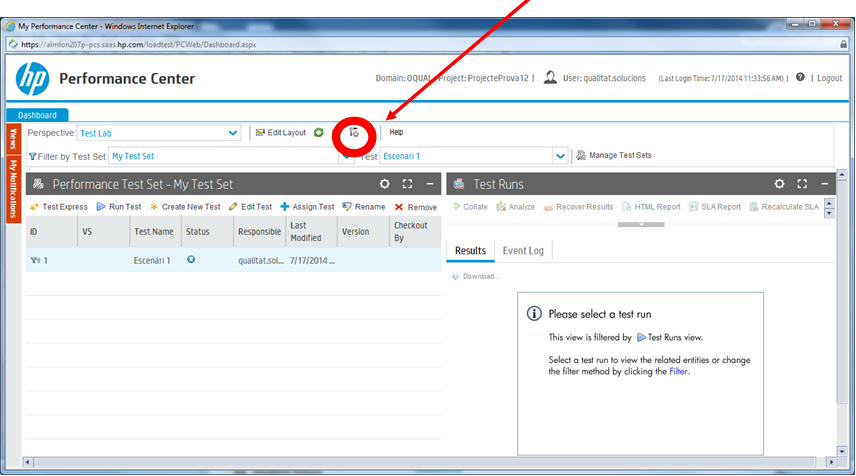The width and height of the screenshot is (856, 476).
Task: Open the Help menu item
Action: click(x=396, y=132)
